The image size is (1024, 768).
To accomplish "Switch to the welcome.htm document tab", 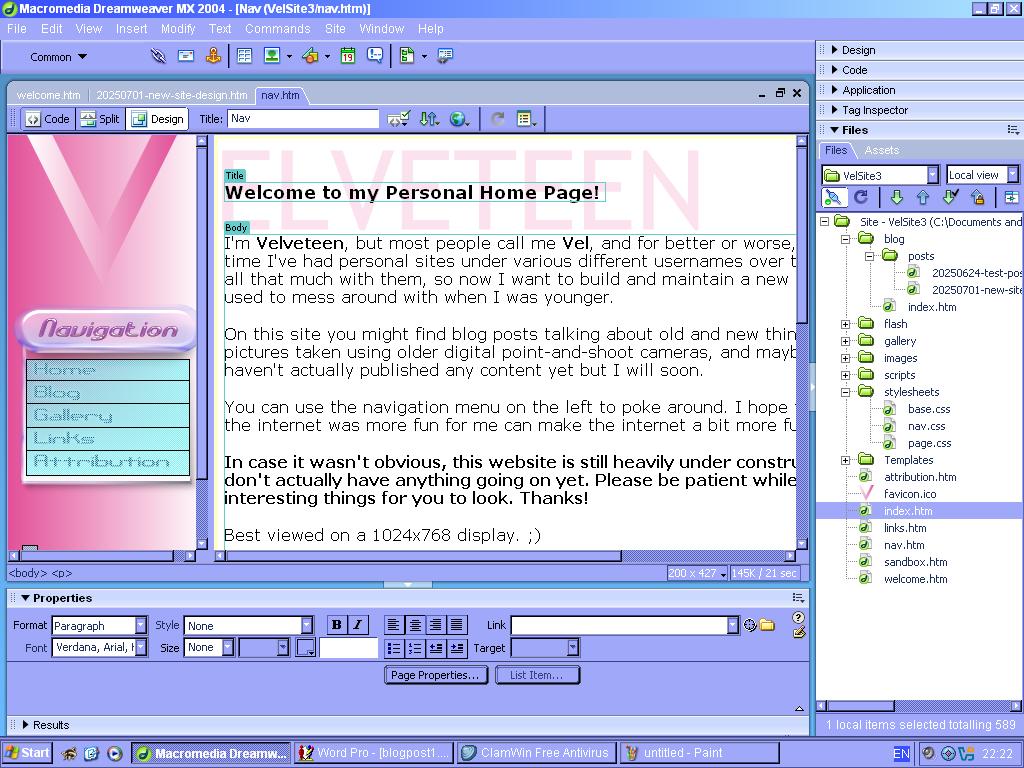I will click(x=48, y=95).
